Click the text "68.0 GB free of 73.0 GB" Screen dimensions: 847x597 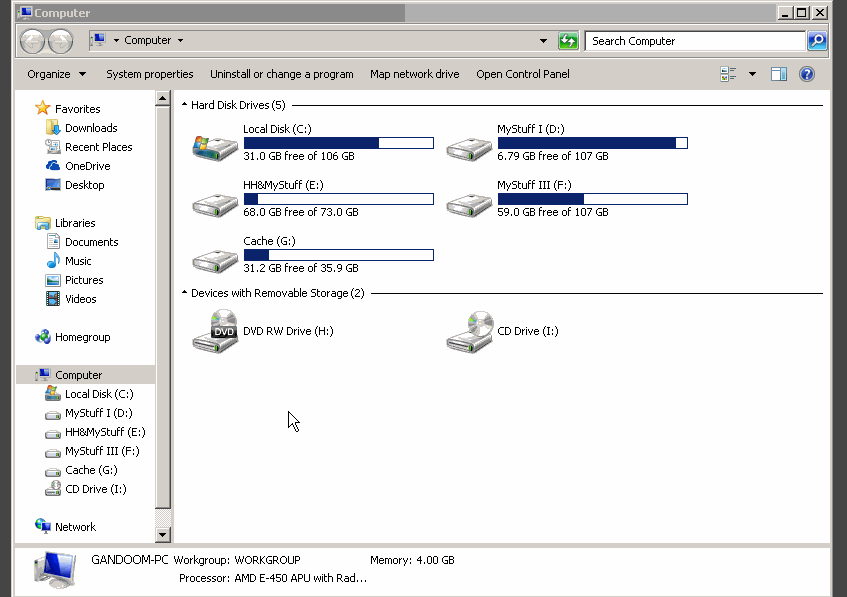(300, 212)
